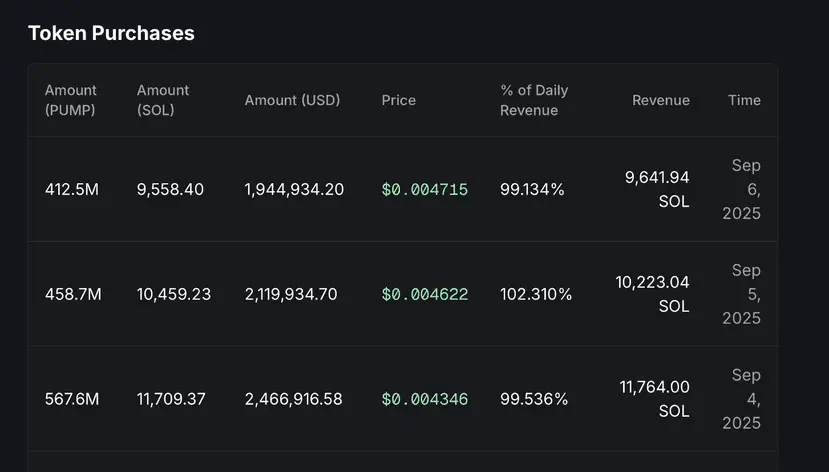This screenshot has width=829, height=472.
Task: Click the Amount (USD) column header
Action: (292, 100)
